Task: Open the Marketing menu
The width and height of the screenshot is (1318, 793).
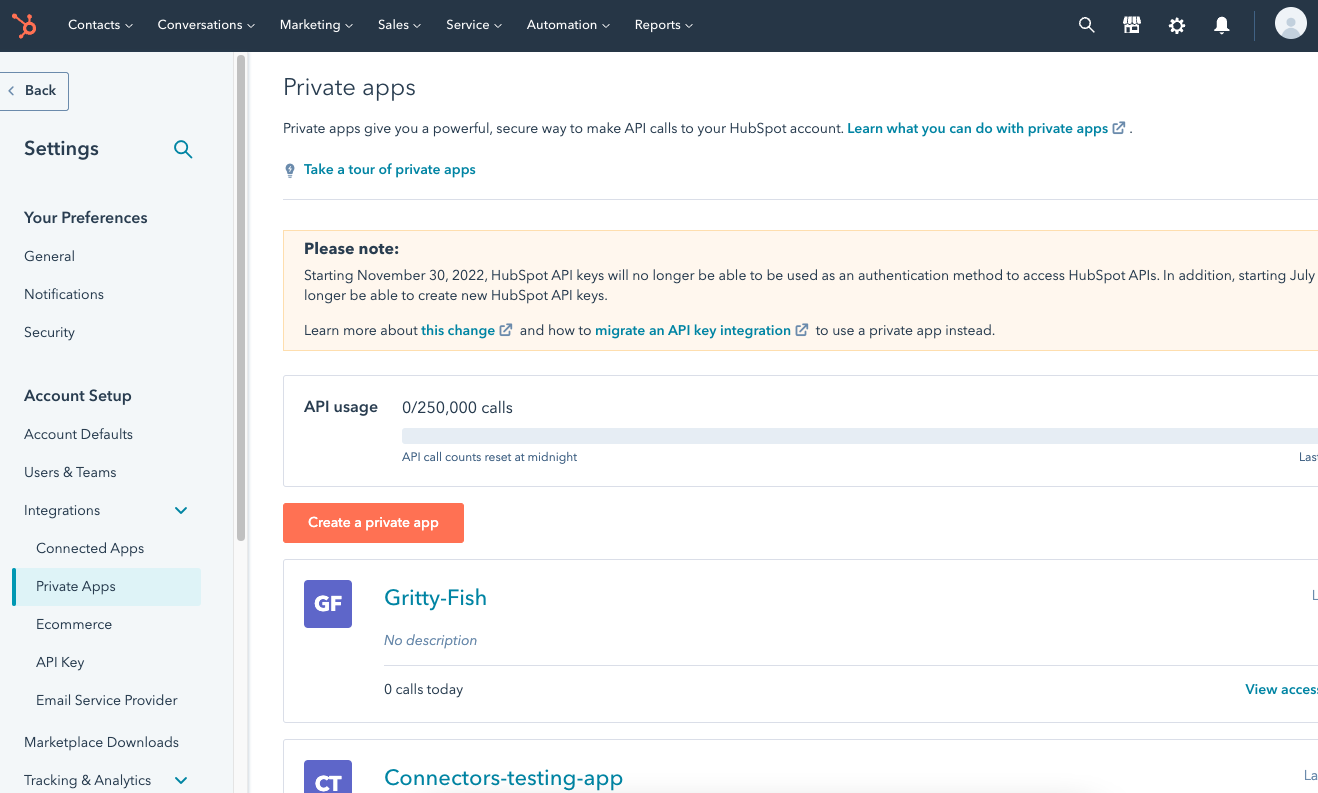Action: point(316,25)
